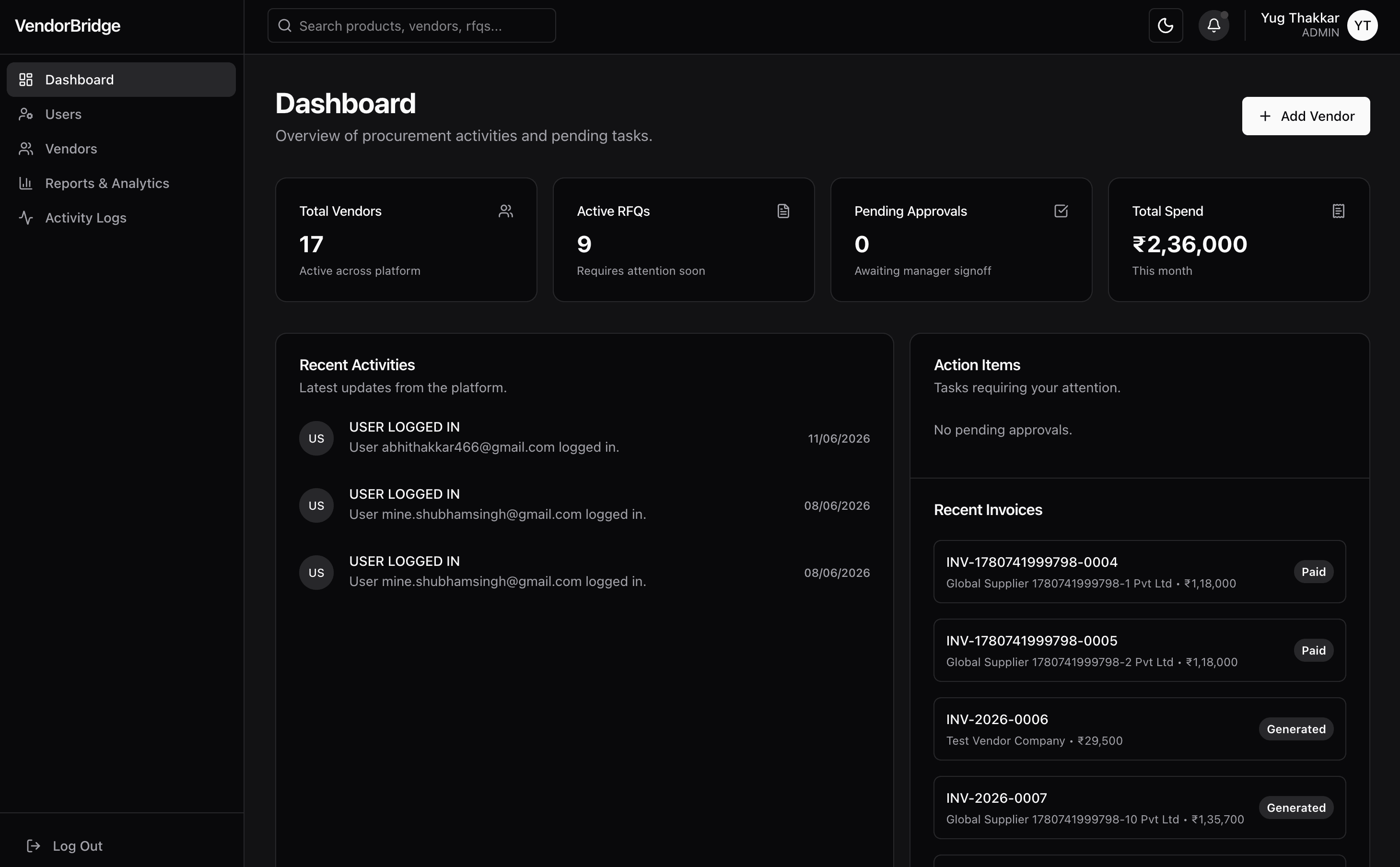
Task: Open invoice INV-2026-0007
Action: [x=1139, y=808]
